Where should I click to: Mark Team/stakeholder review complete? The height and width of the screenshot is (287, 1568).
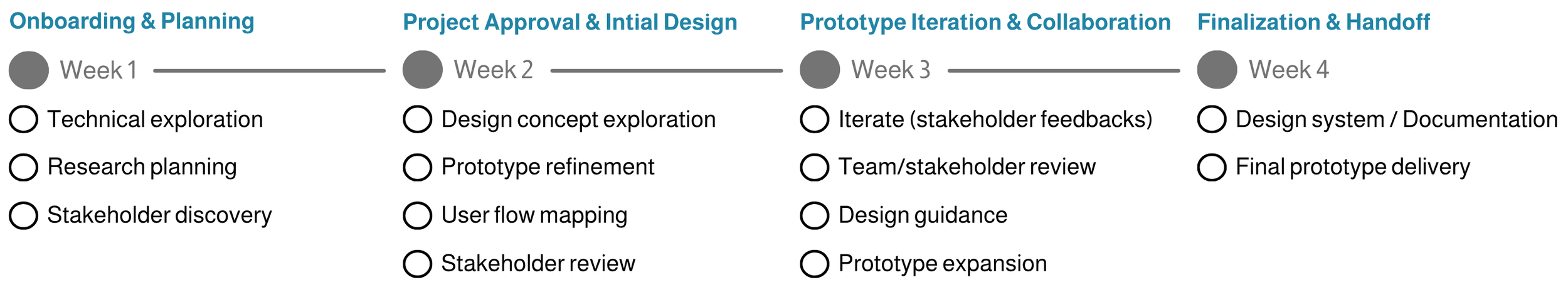pos(815,167)
